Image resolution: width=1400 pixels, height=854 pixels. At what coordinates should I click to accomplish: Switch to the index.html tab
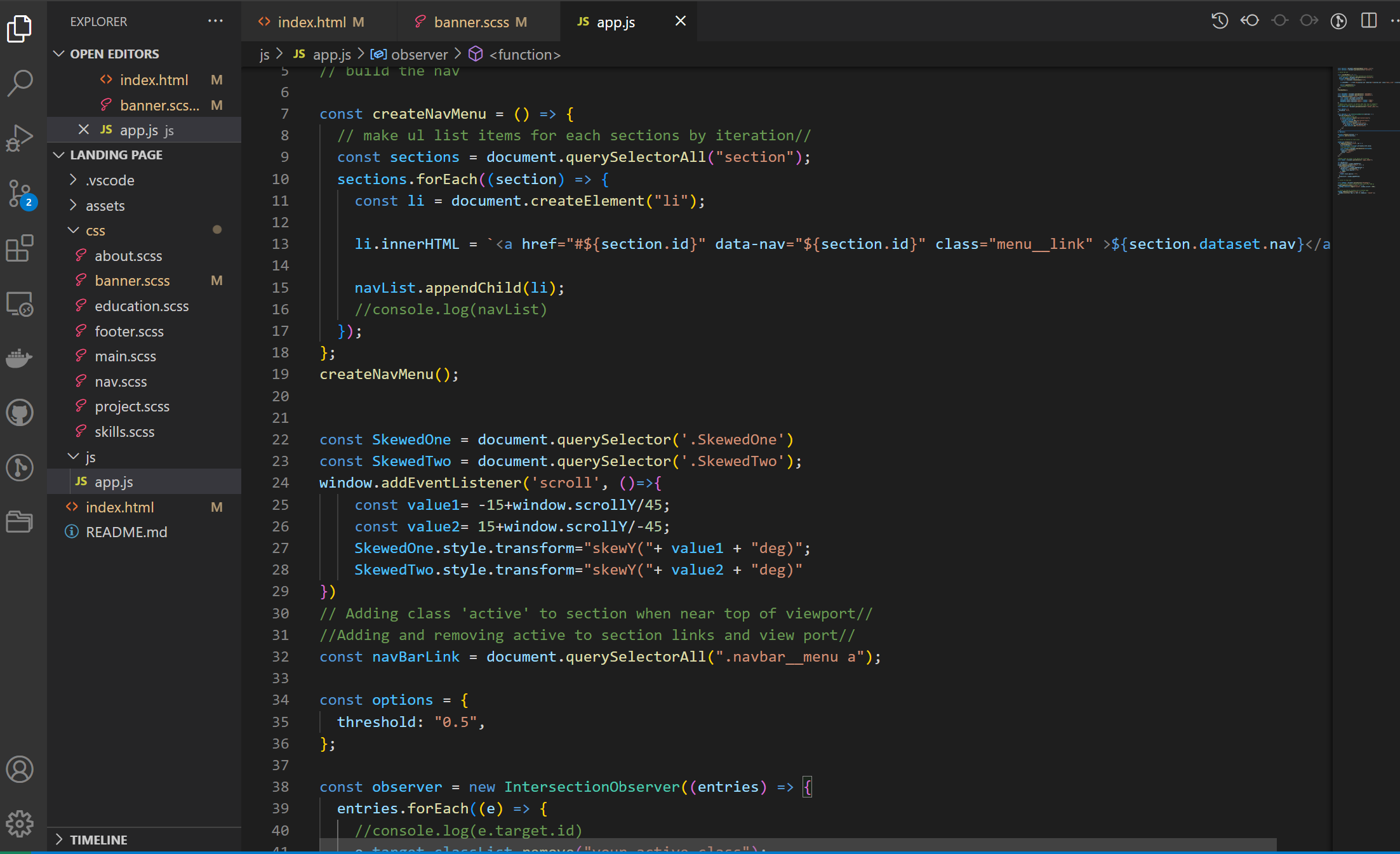tap(311, 22)
